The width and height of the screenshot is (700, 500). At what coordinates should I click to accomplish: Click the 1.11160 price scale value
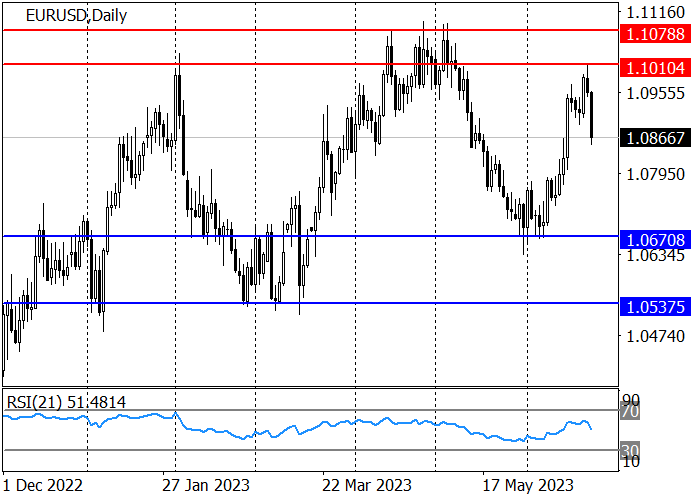click(655, 12)
